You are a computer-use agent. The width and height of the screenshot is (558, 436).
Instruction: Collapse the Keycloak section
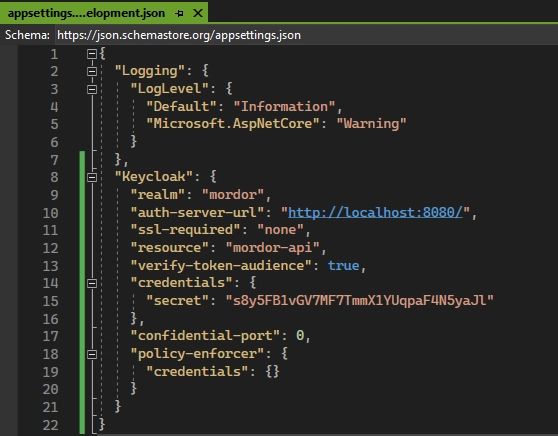click(92, 177)
